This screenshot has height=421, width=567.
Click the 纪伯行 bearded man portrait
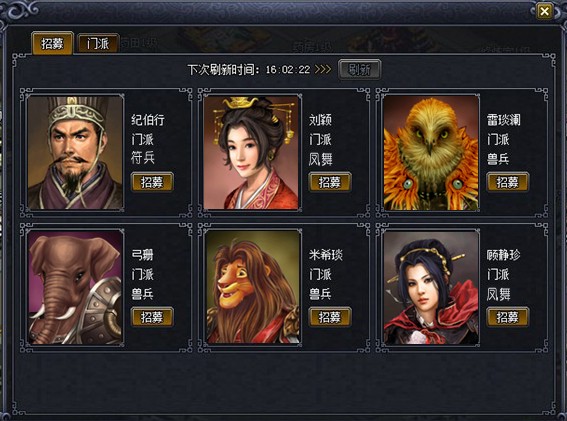pos(76,153)
